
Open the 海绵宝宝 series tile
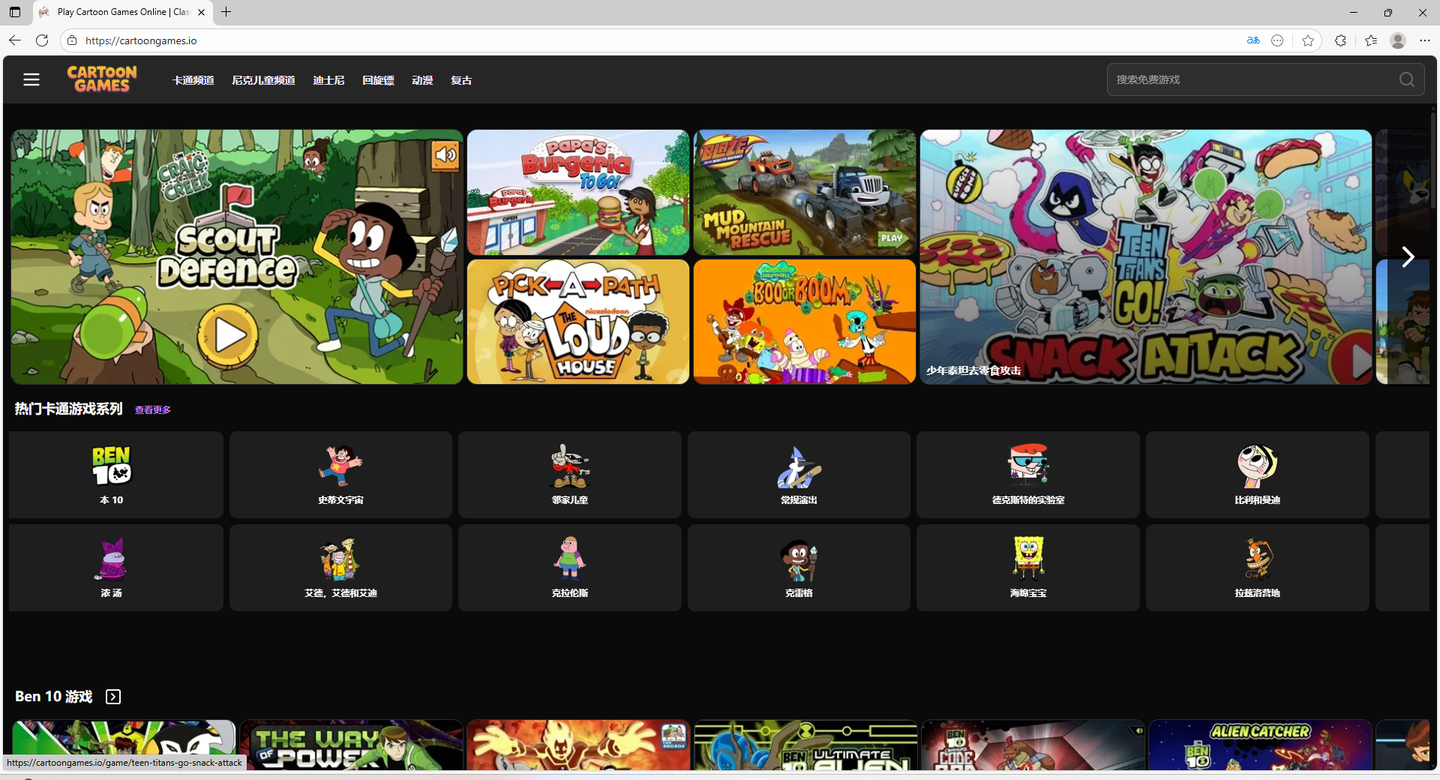point(1028,568)
